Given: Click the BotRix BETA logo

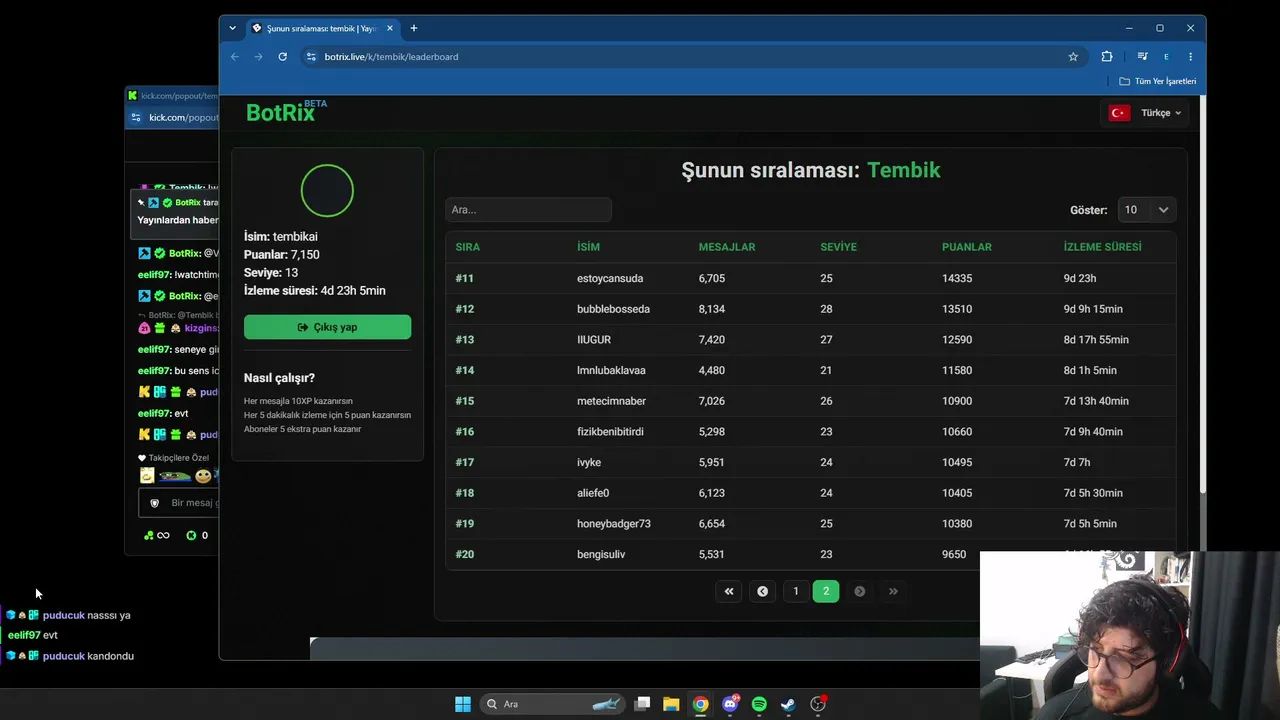Looking at the screenshot, I should [286, 111].
